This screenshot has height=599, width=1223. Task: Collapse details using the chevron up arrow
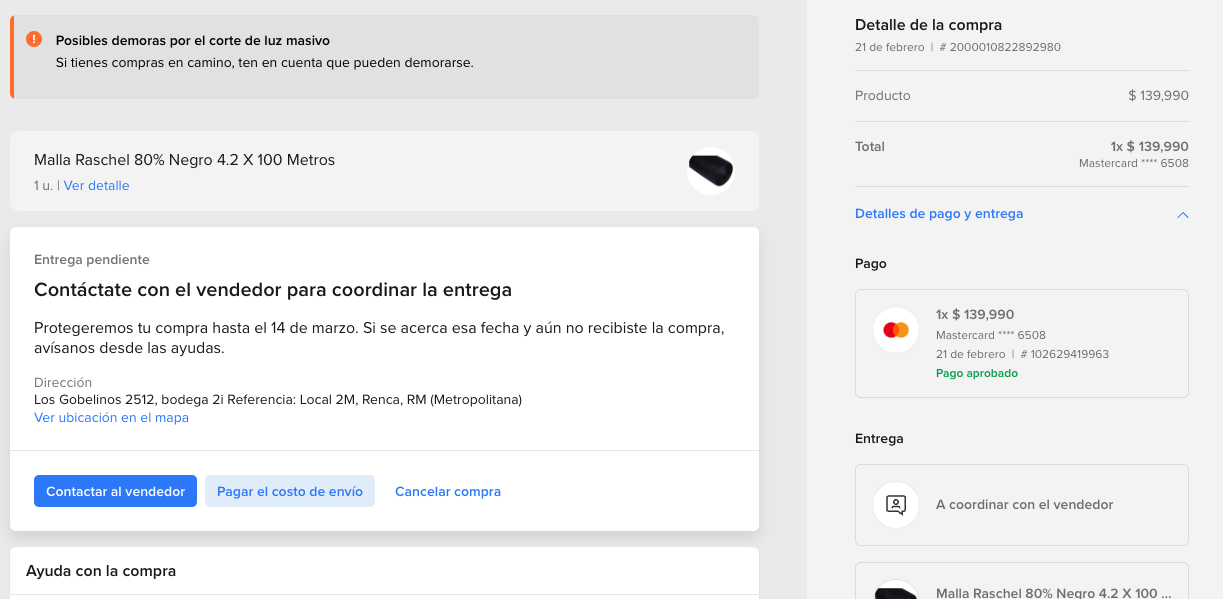[1183, 215]
